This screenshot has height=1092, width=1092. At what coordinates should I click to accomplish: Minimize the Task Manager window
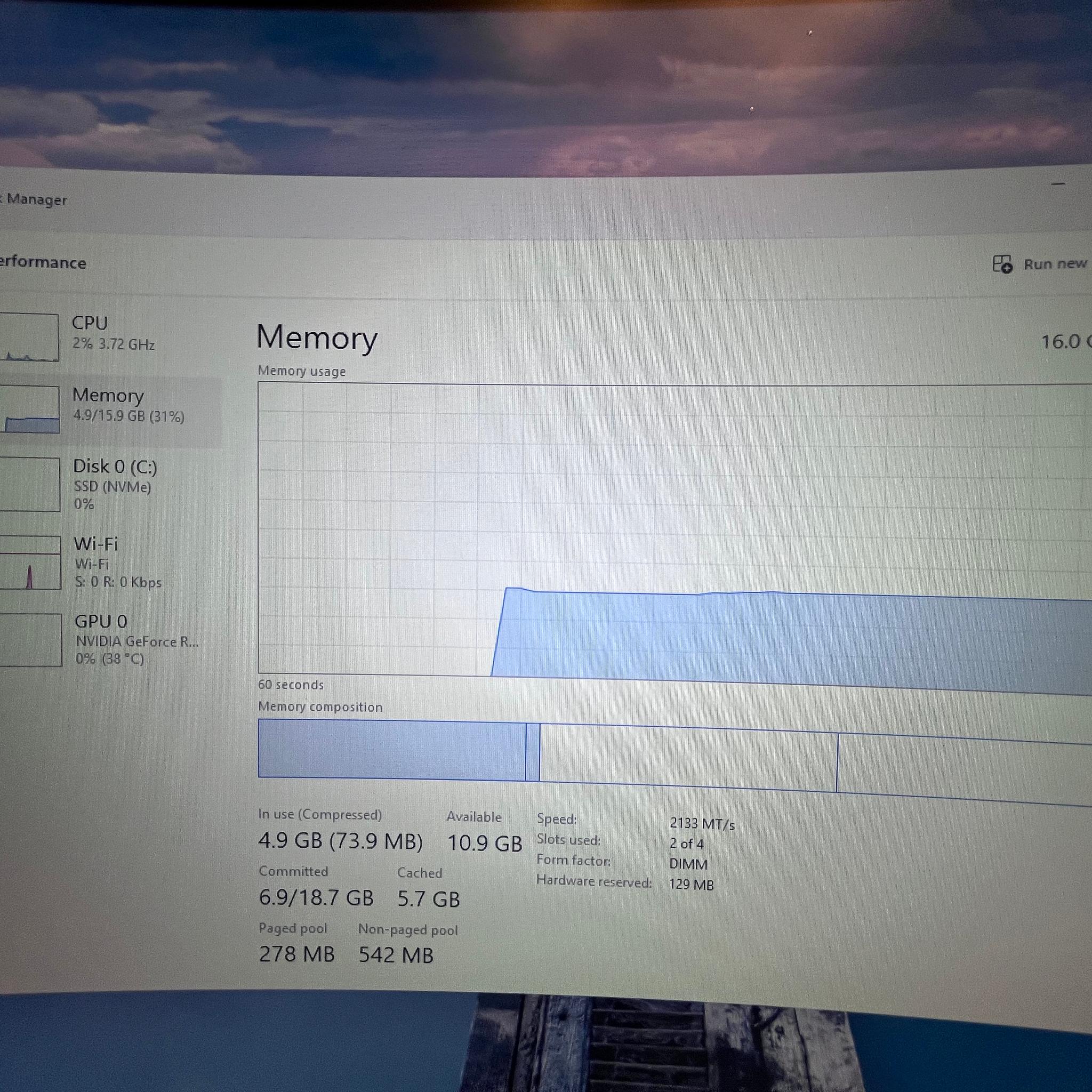(x=1058, y=184)
